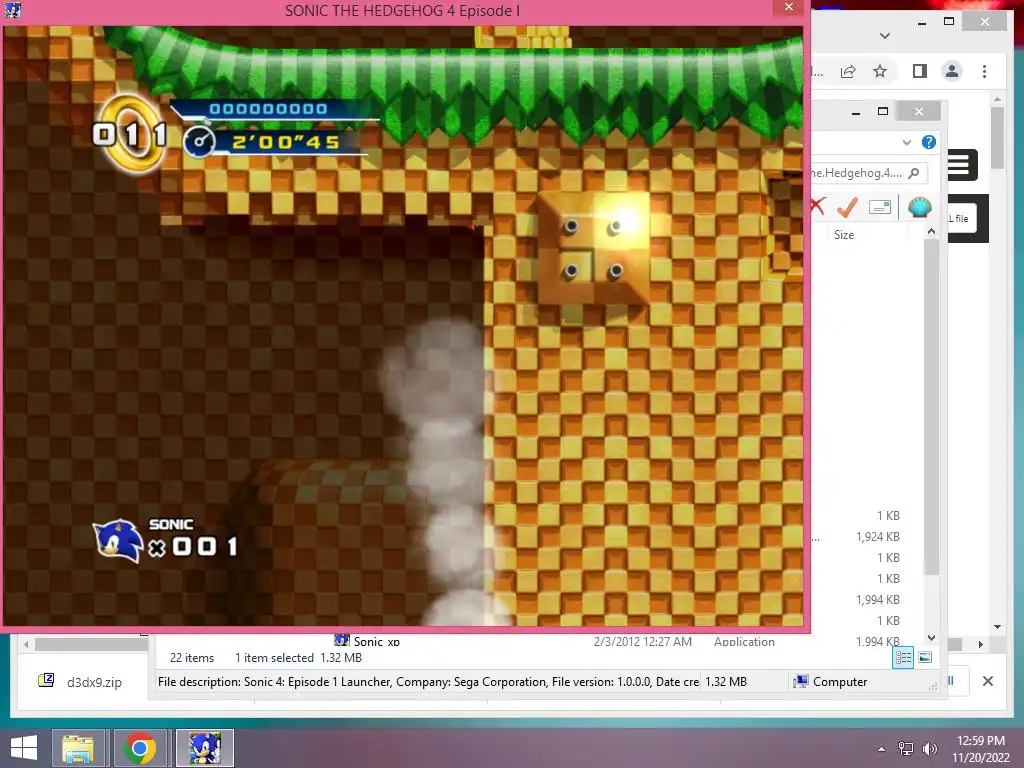The height and width of the screenshot is (768, 1024).
Task: Open the Windows Start menu
Action: tap(24, 748)
